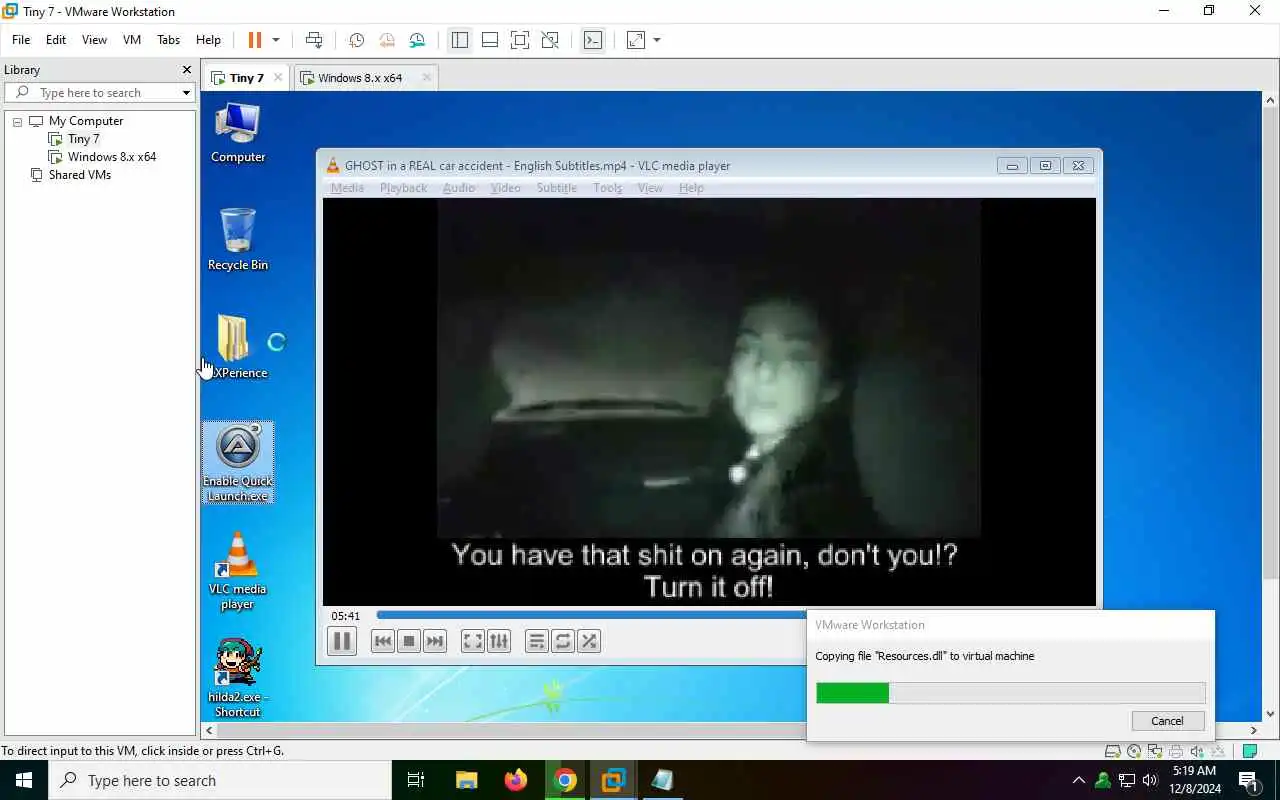This screenshot has width=1280, height=800.
Task: Open the VMware Help menu
Action: coord(208,40)
